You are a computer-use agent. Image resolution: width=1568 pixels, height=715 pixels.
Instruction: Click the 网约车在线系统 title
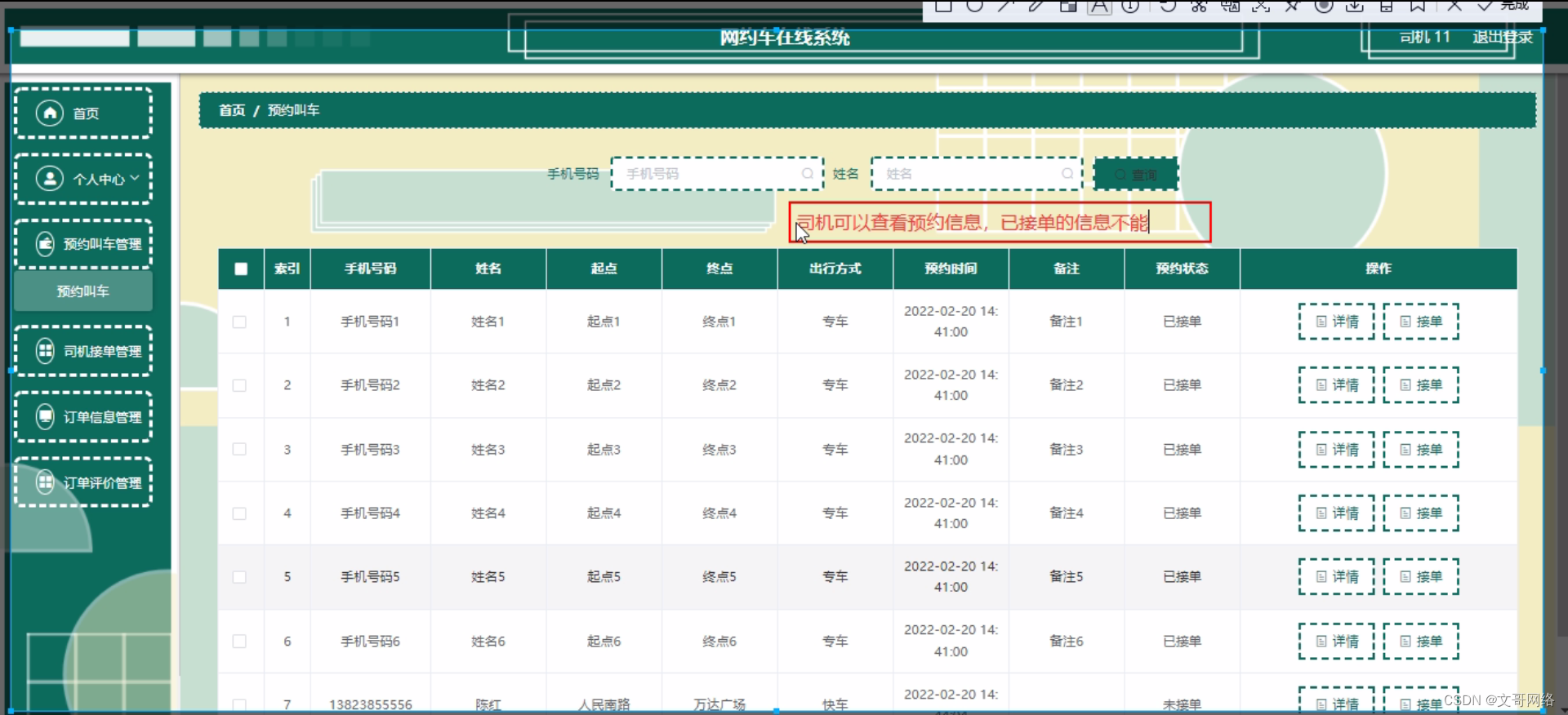point(785,38)
